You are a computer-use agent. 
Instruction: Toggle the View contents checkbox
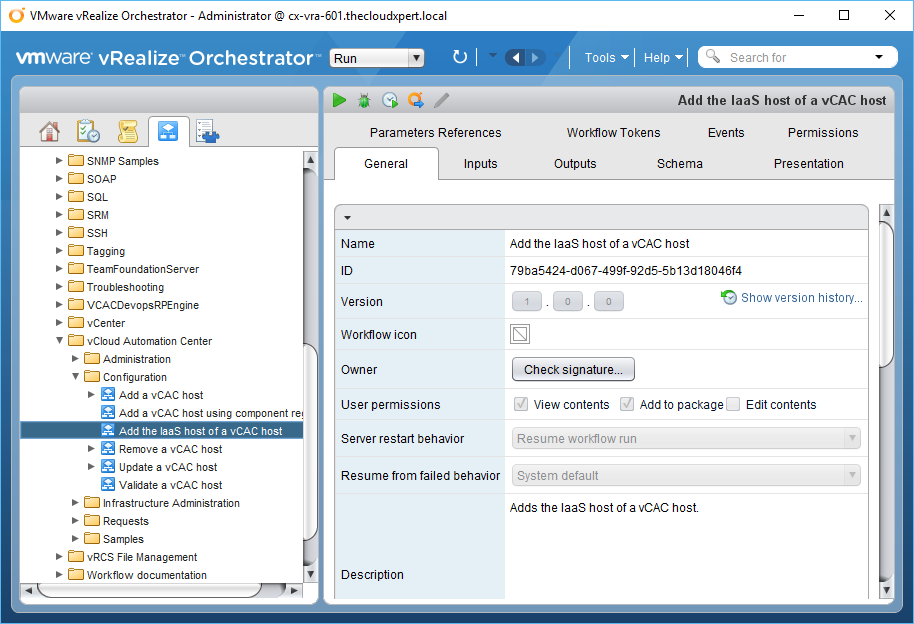[x=521, y=405]
